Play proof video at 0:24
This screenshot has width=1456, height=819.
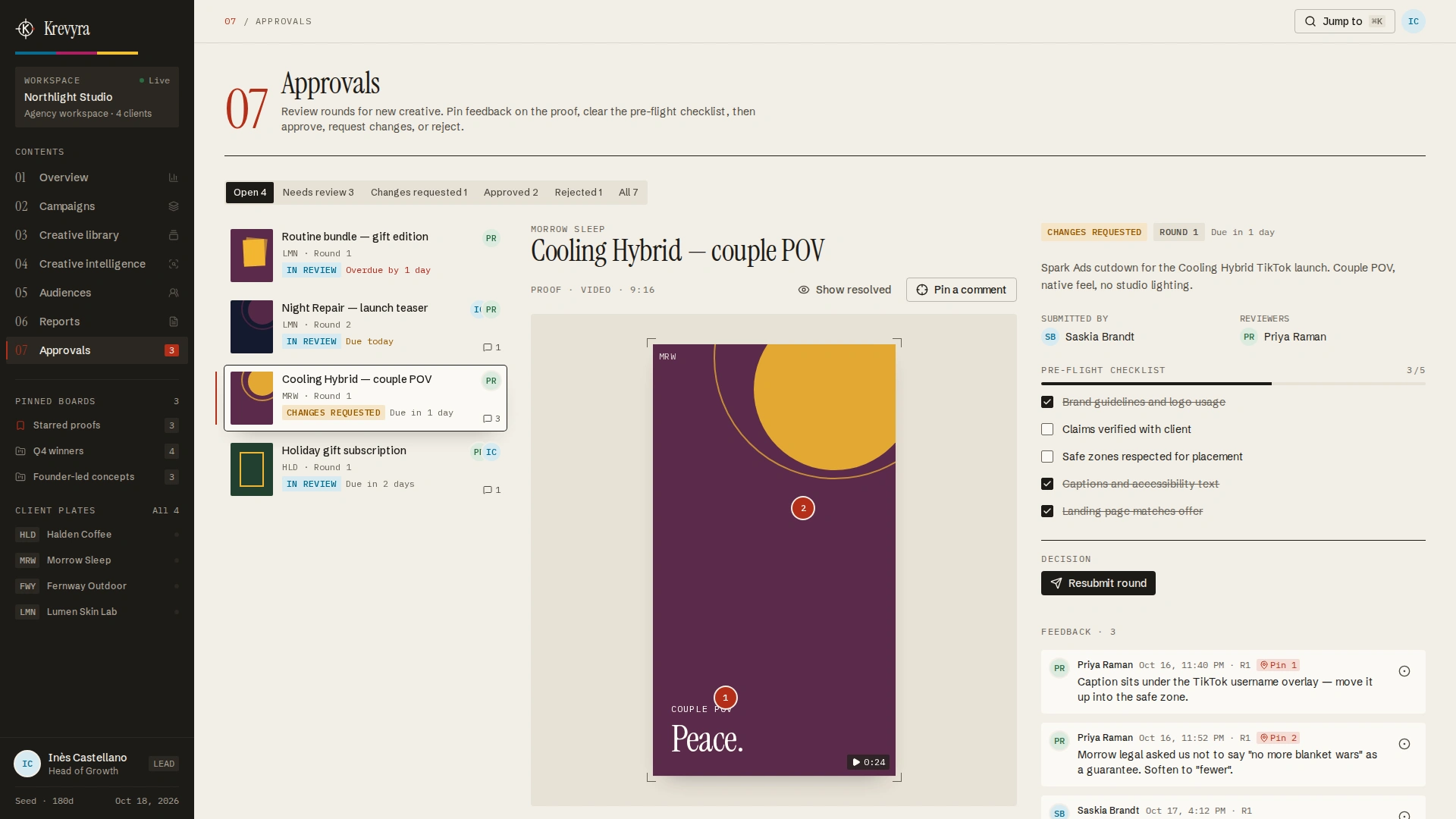(x=868, y=762)
